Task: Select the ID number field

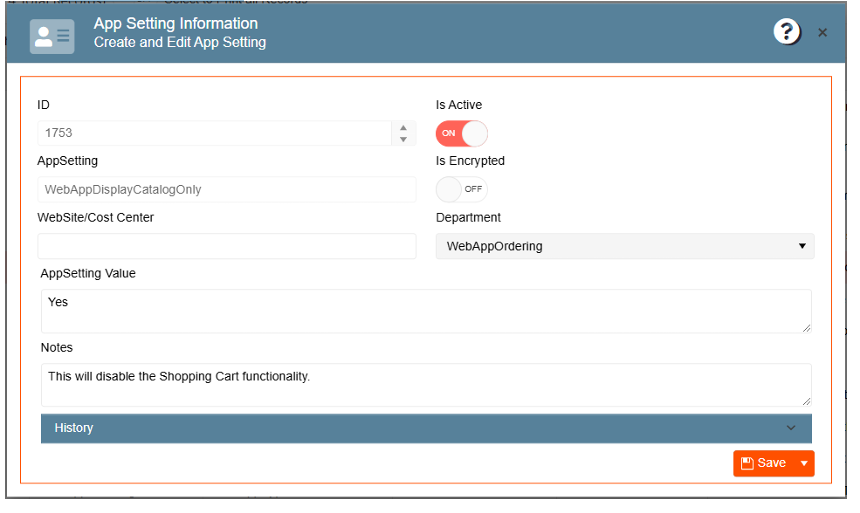Action: pos(215,133)
